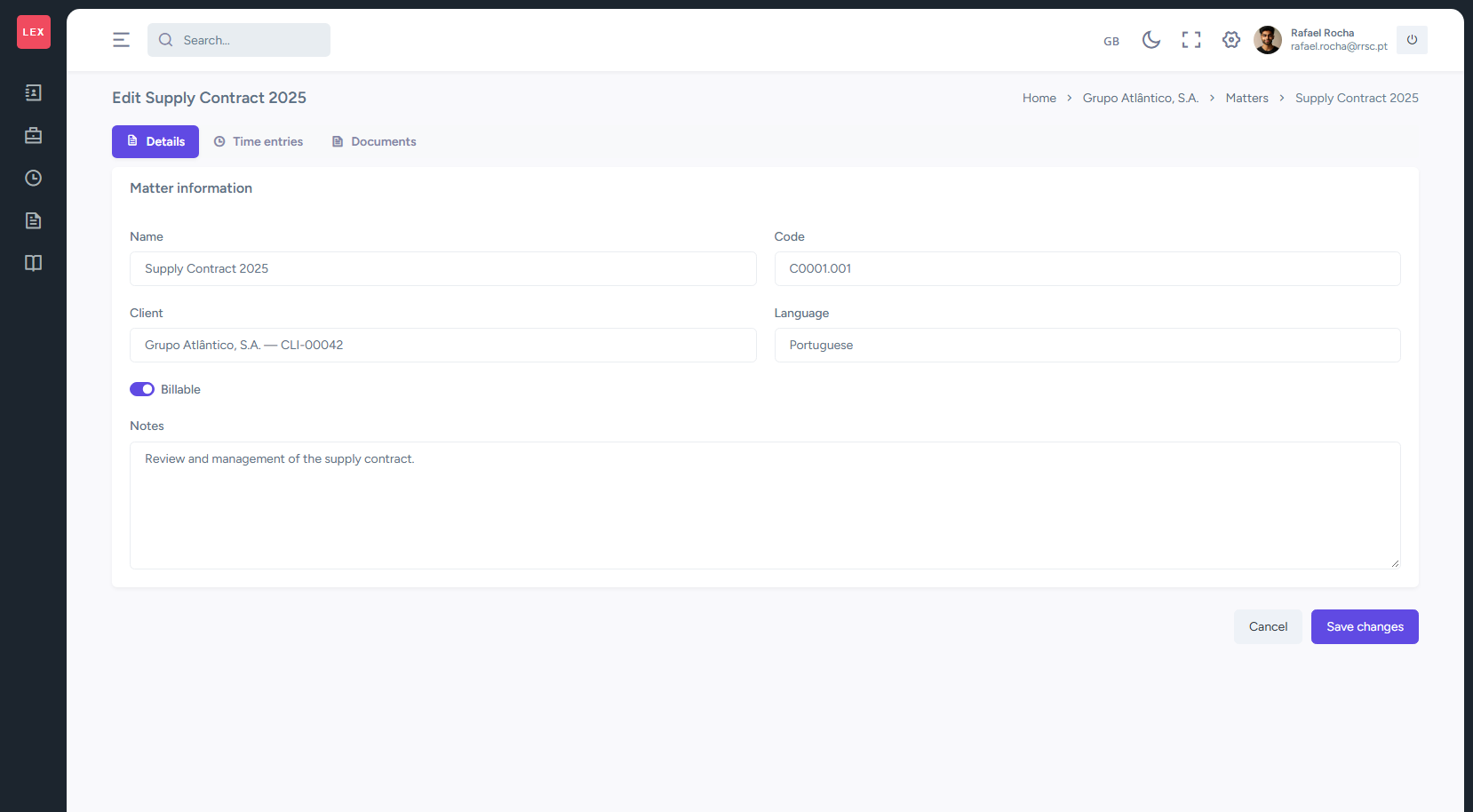Screen dimensions: 1473x812
Task: Open the Client dropdown field
Action: (x=443, y=345)
